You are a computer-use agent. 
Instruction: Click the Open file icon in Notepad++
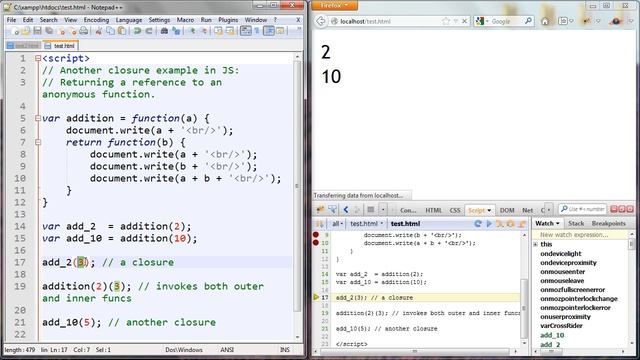click(26, 31)
